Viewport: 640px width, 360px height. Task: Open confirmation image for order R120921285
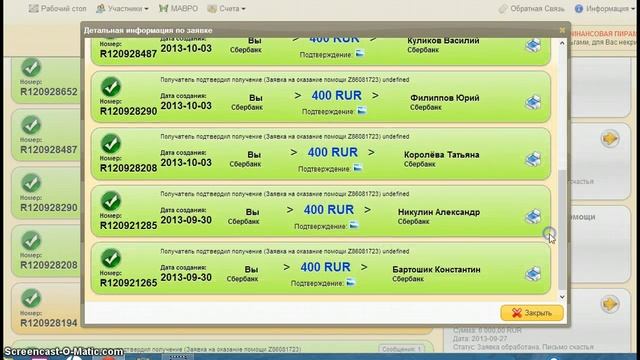pos(354,225)
